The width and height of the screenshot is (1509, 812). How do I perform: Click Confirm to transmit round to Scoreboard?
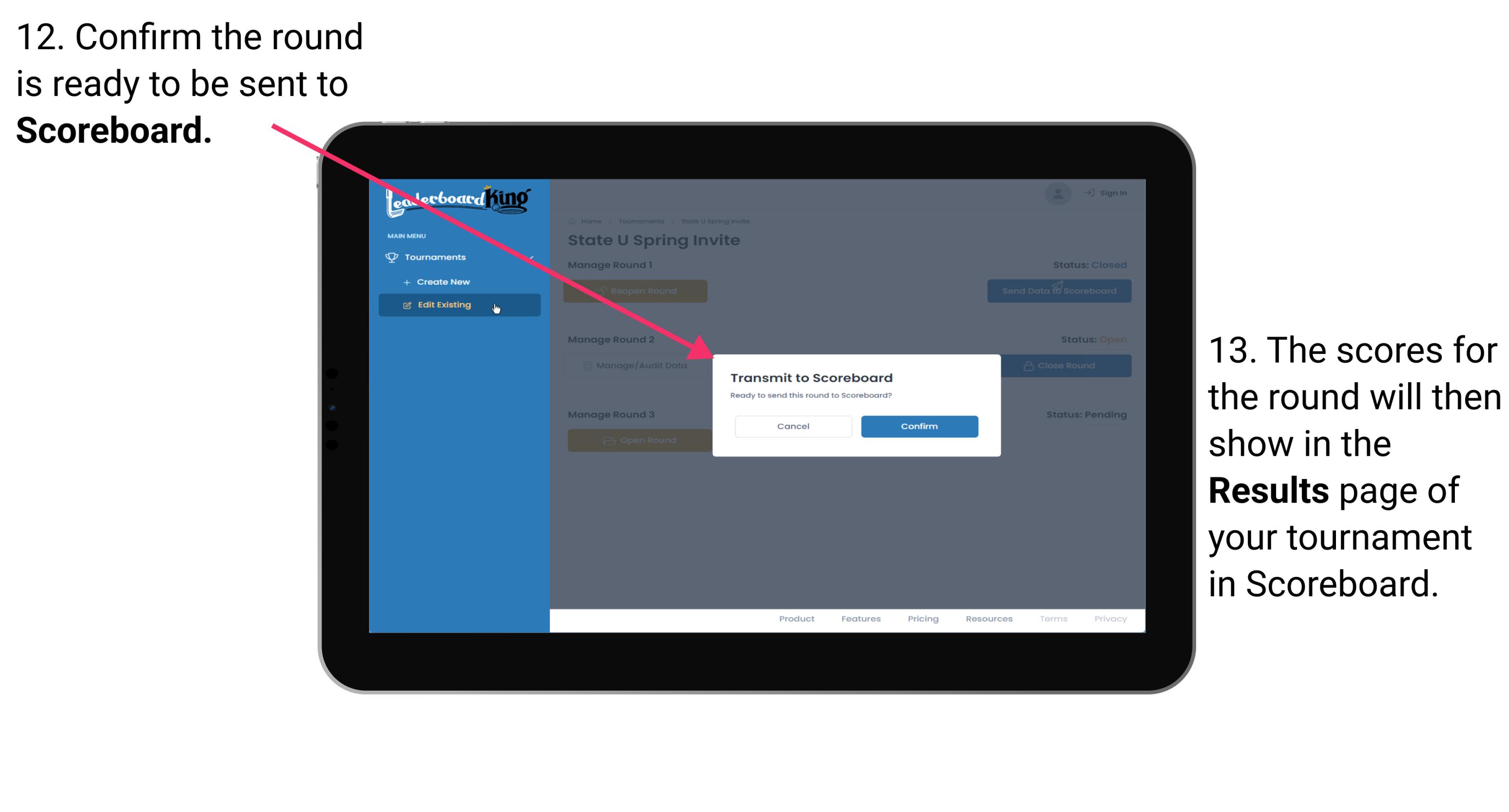tap(918, 425)
